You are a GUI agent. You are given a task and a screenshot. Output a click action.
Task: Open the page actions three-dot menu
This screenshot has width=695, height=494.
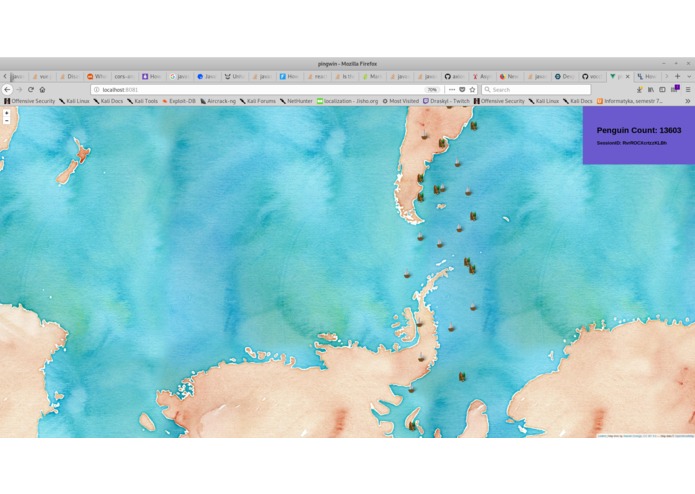tap(452, 89)
